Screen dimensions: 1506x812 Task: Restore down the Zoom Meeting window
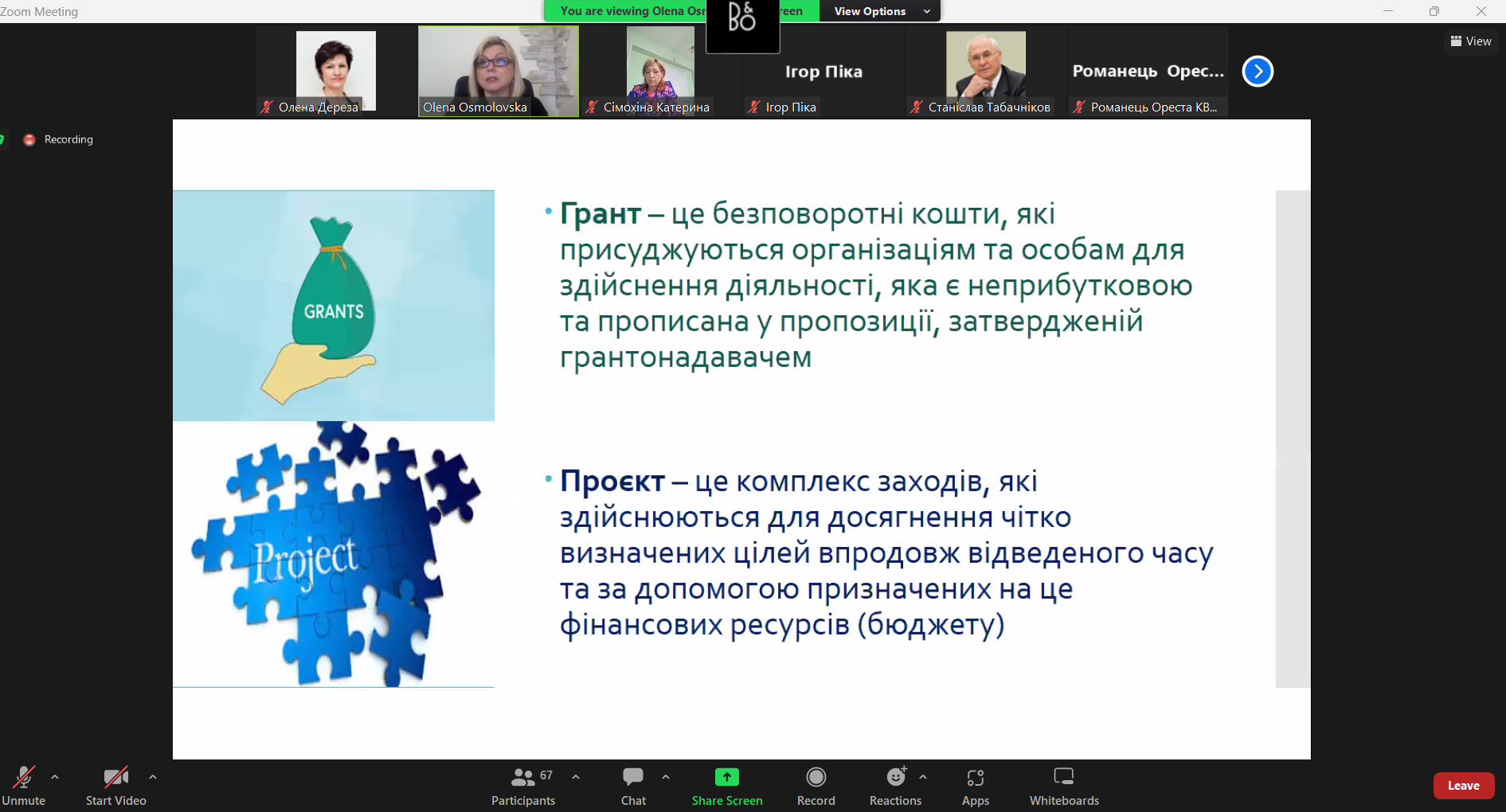tap(1434, 11)
